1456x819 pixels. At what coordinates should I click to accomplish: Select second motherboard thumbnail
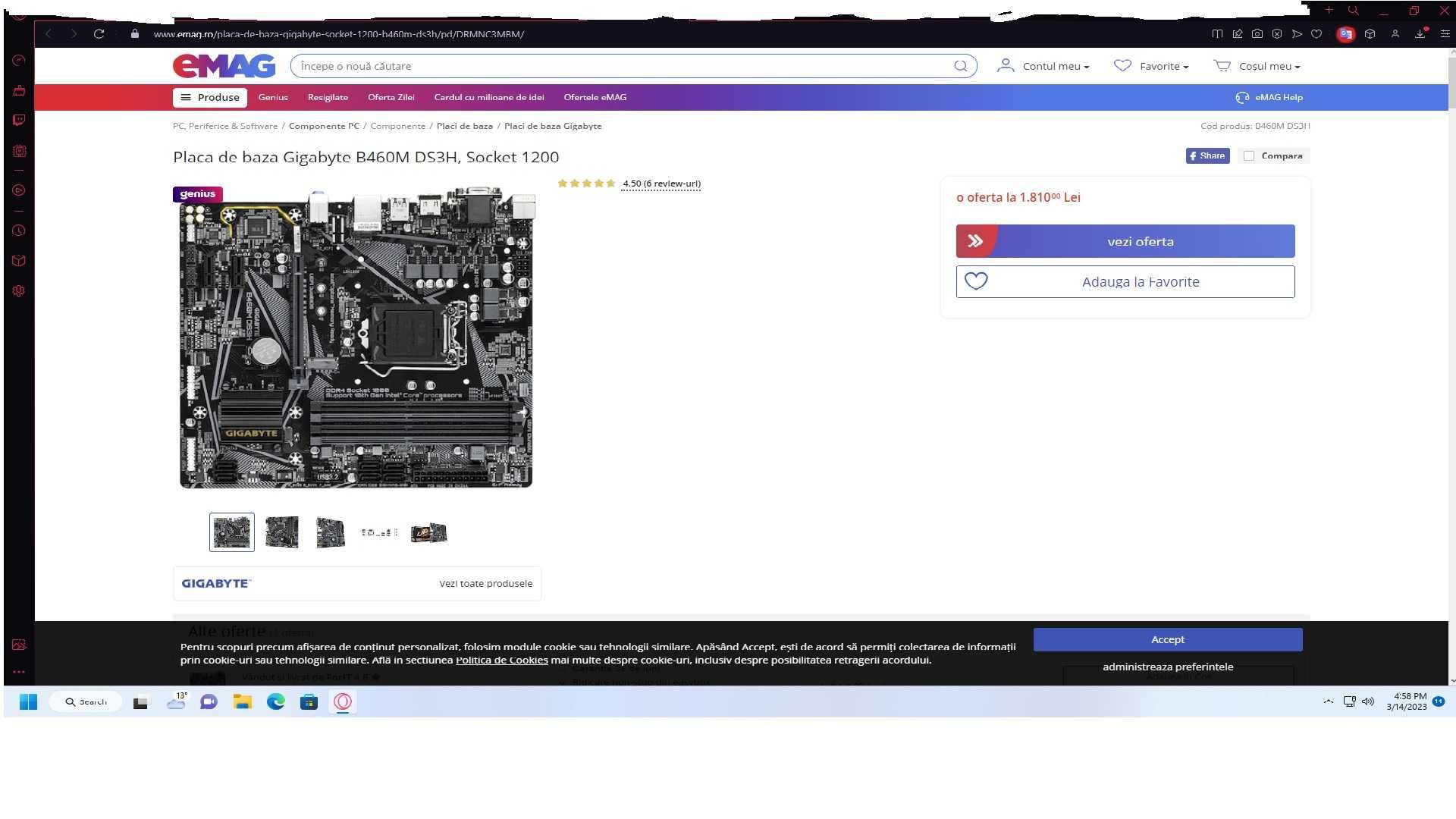coord(281,532)
